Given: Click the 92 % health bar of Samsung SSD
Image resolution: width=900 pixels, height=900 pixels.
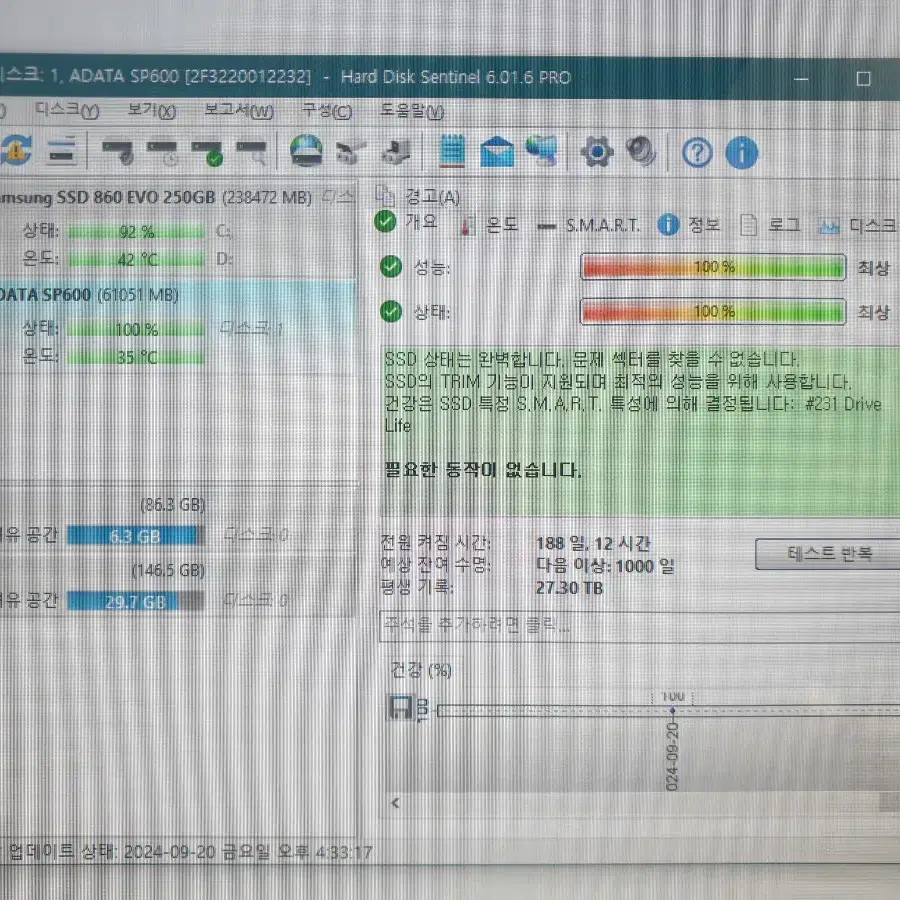Looking at the screenshot, I should [x=137, y=232].
